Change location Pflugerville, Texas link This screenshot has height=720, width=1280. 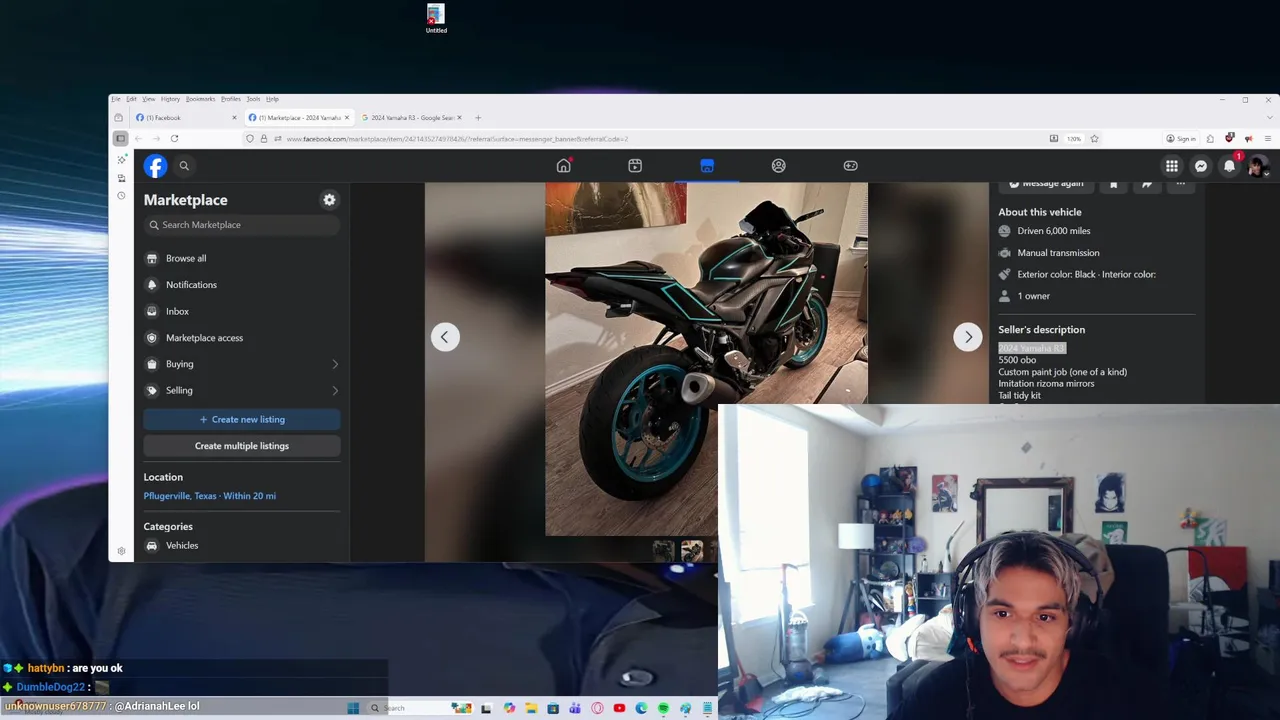(210, 496)
